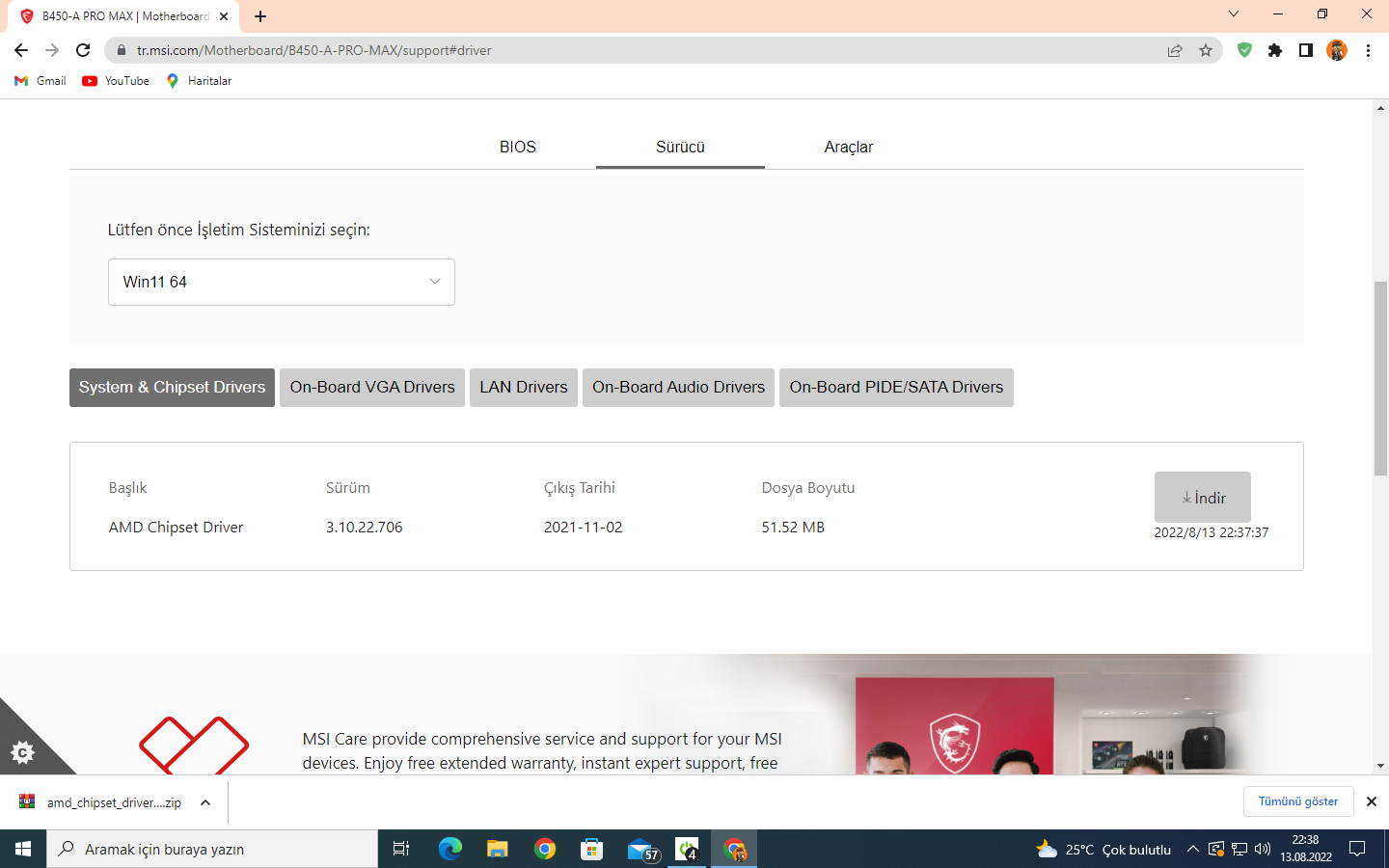1389x868 pixels.
Task: Switch to the active Chrome profile window
Action: (x=735, y=849)
